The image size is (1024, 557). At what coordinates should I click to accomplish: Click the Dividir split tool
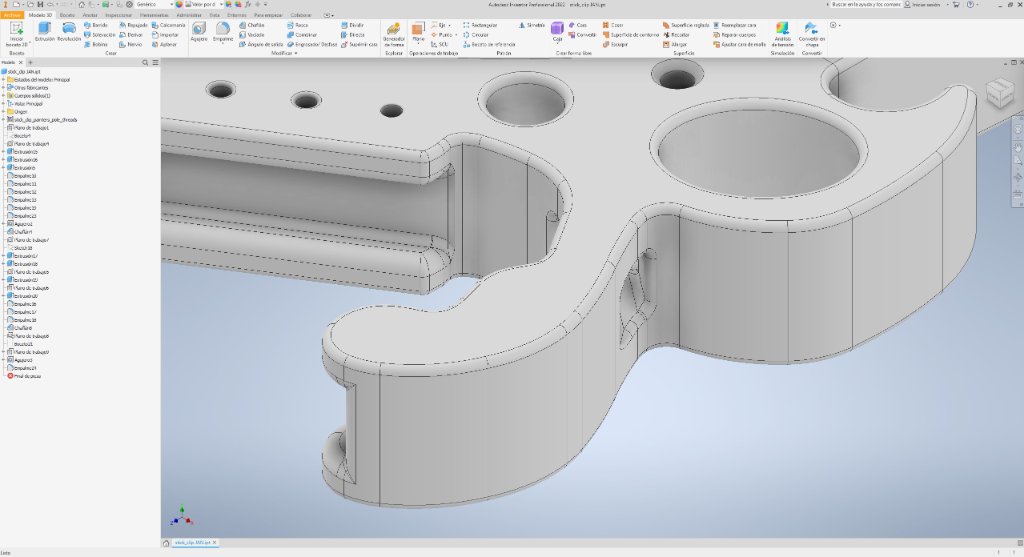point(353,25)
